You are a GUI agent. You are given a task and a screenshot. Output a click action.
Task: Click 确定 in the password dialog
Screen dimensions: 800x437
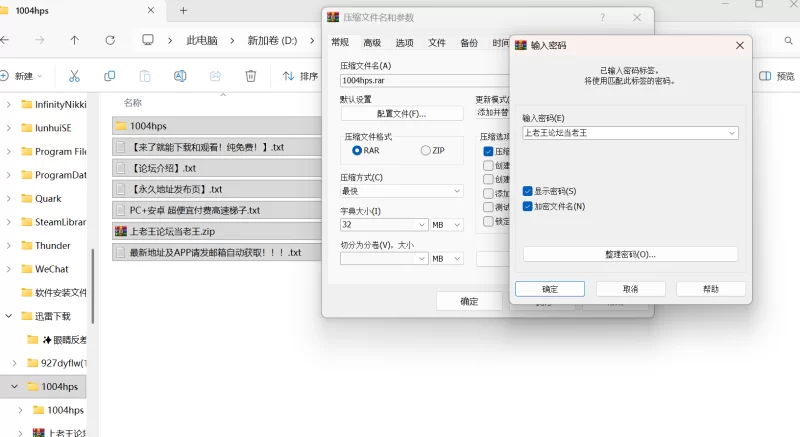click(x=549, y=289)
